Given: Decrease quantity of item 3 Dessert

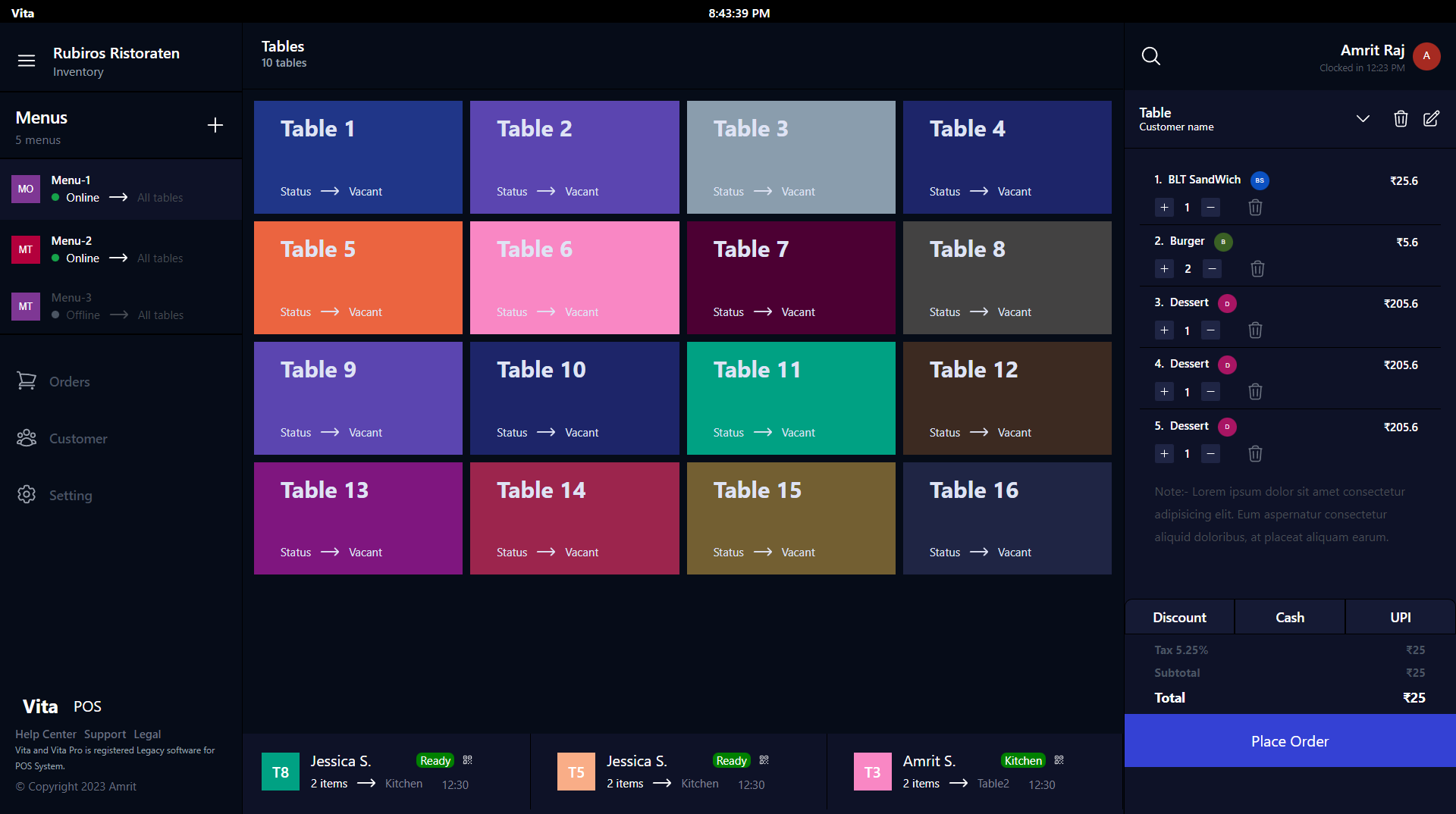Looking at the screenshot, I should 1211,330.
